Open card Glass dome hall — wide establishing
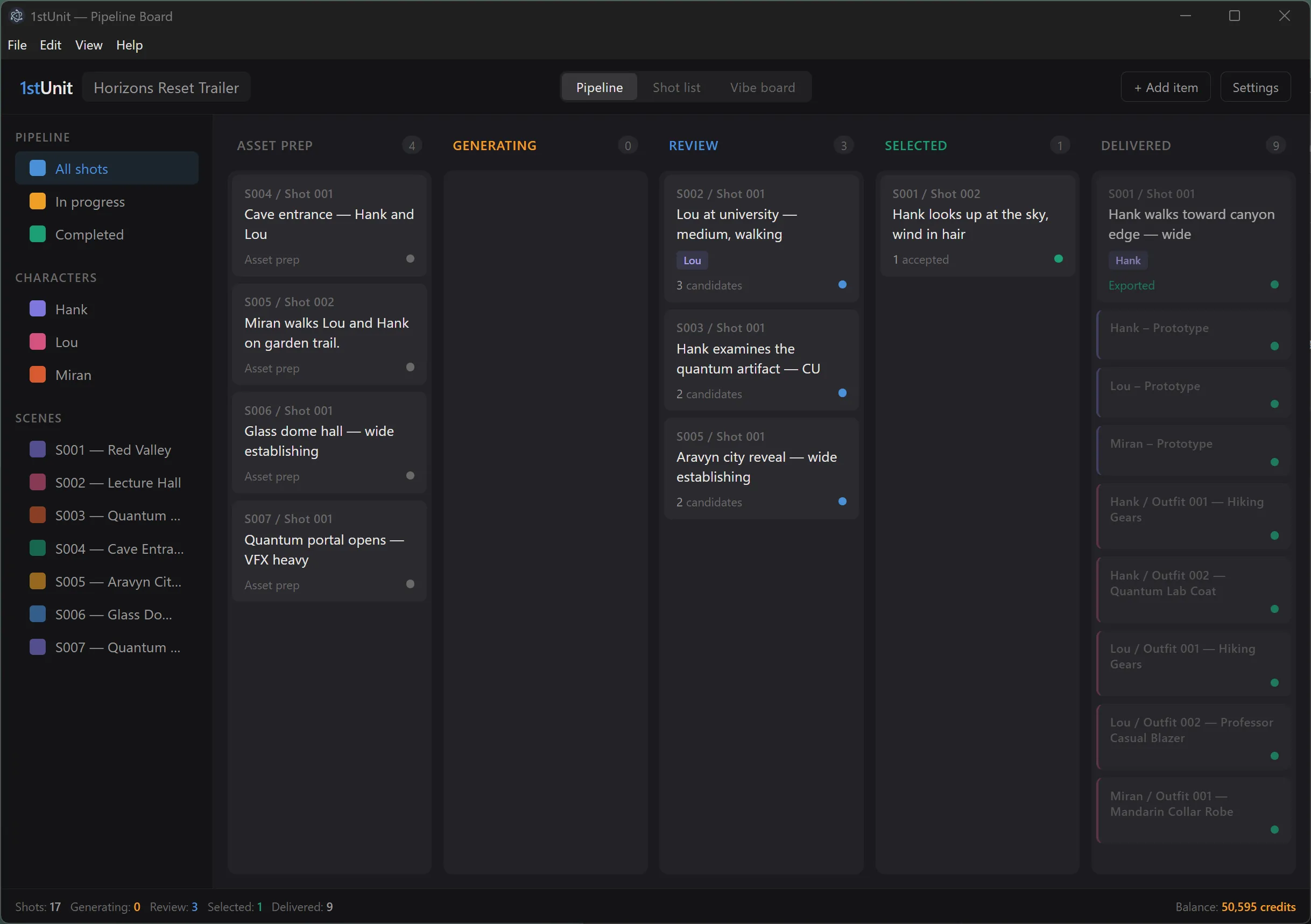1311x924 pixels. [x=329, y=442]
